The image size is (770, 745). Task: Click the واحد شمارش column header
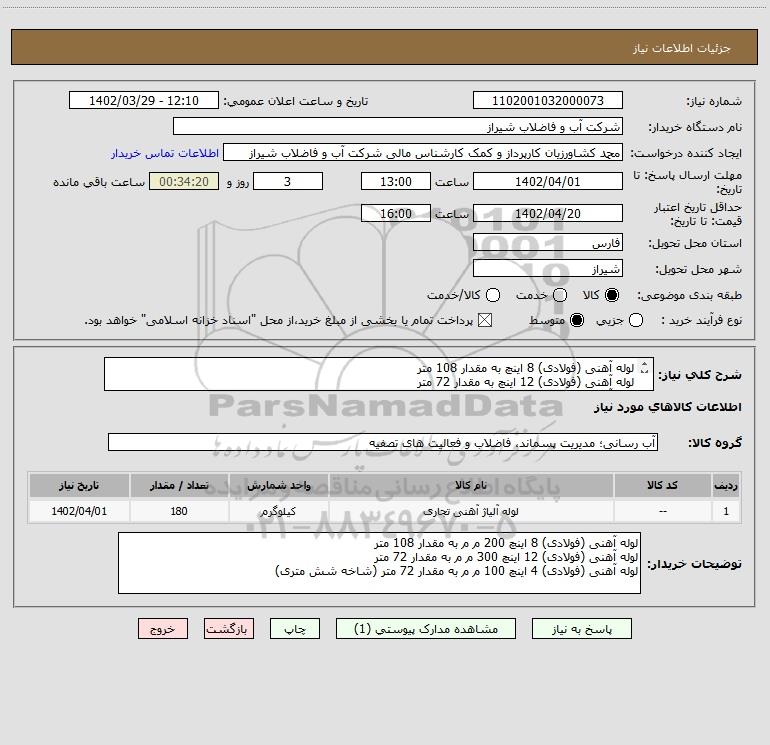click(278, 485)
